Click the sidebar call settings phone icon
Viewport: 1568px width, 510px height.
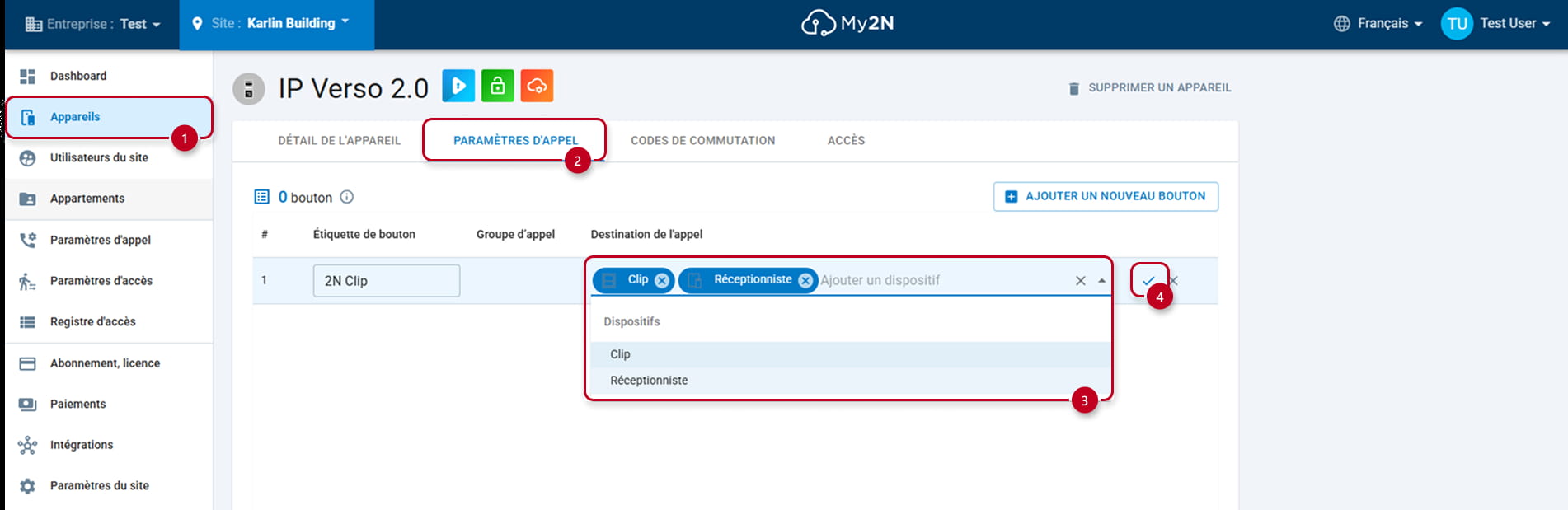[27, 240]
